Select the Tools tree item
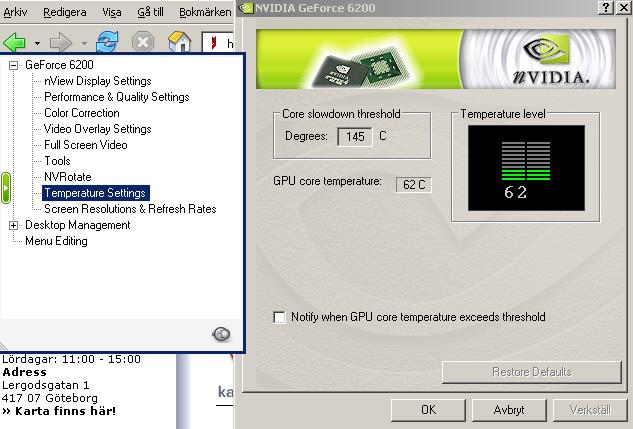This screenshot has width=633, height=429. pyautogui.click(x=57, y=161)
